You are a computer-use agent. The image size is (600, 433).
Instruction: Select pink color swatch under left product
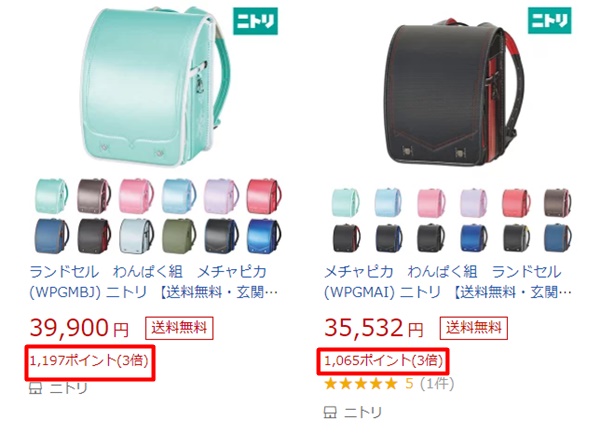(136, 196)
